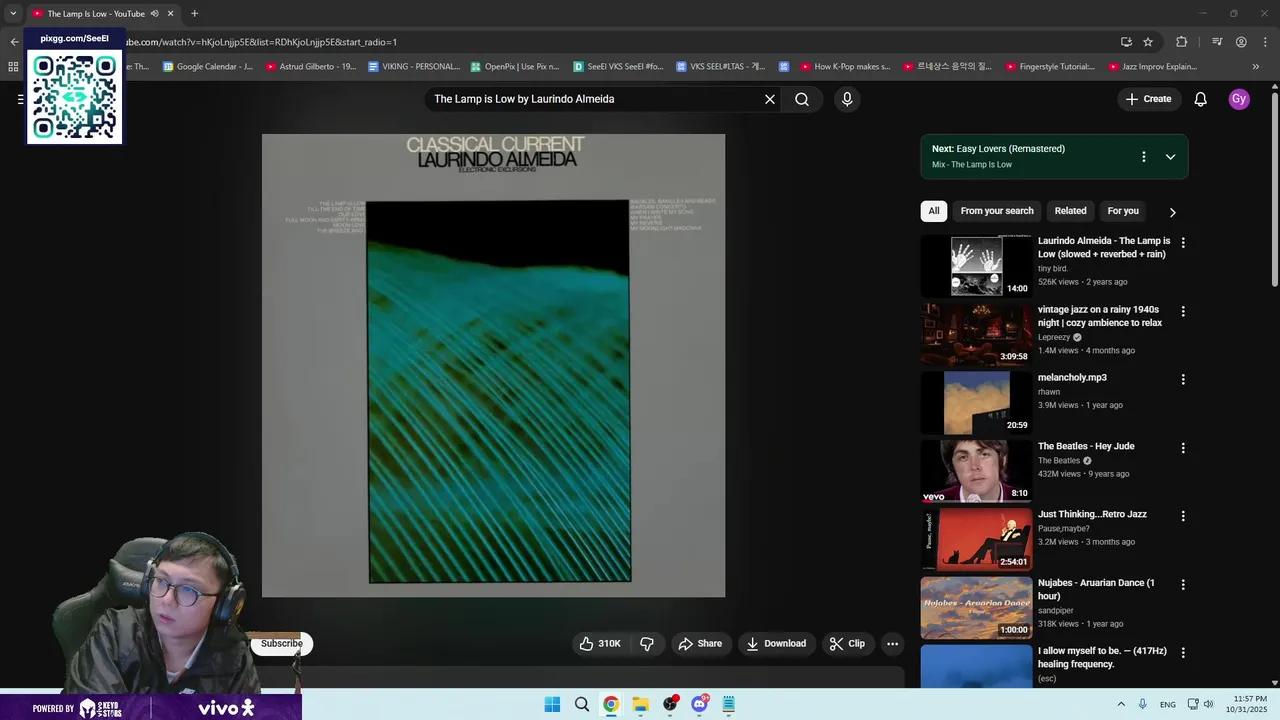Open playlist options next to Easy Lovers

(x=1144, y=157)
